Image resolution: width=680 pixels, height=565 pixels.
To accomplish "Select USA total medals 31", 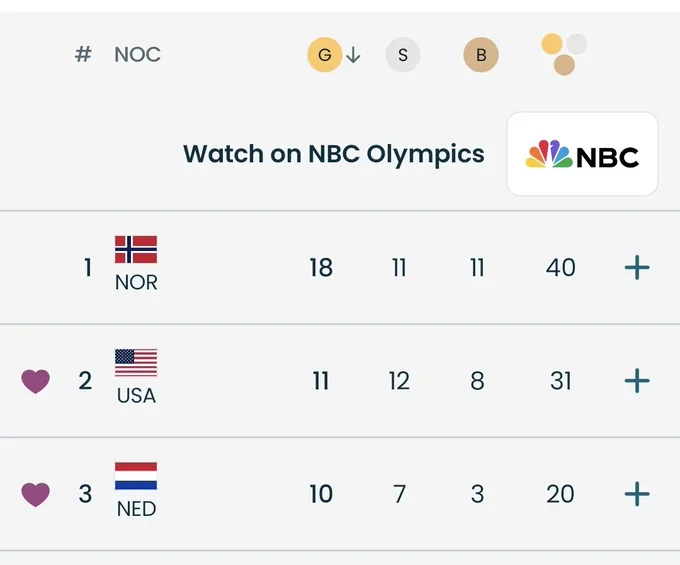I will 560,381.
